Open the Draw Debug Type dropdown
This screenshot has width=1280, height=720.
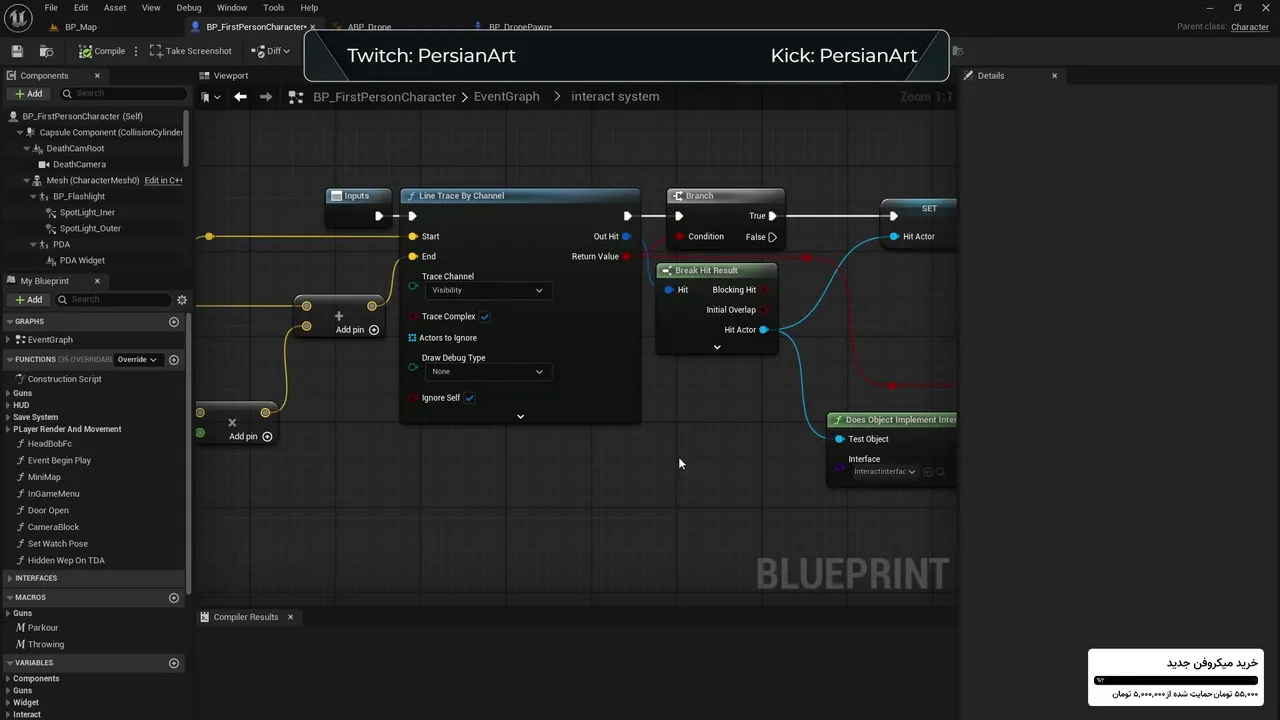pos(487,372)
